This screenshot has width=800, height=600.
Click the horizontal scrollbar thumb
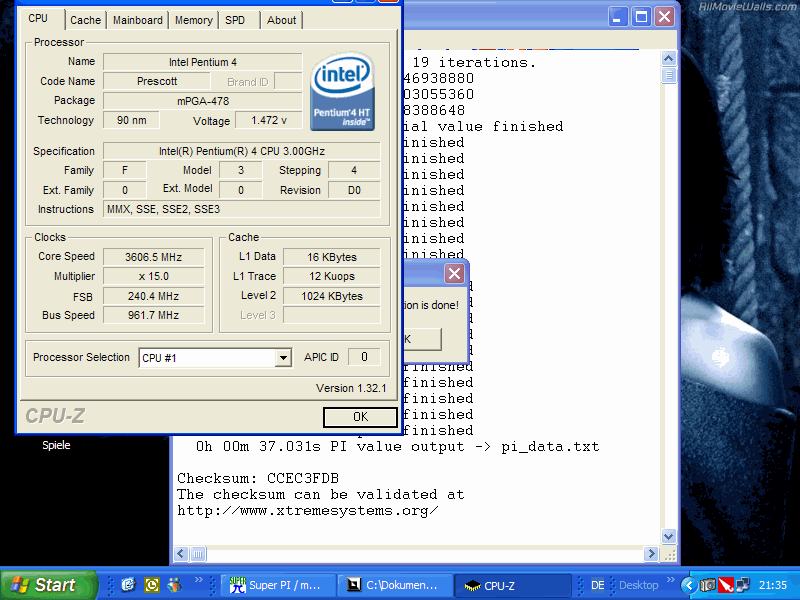(198, 554)
